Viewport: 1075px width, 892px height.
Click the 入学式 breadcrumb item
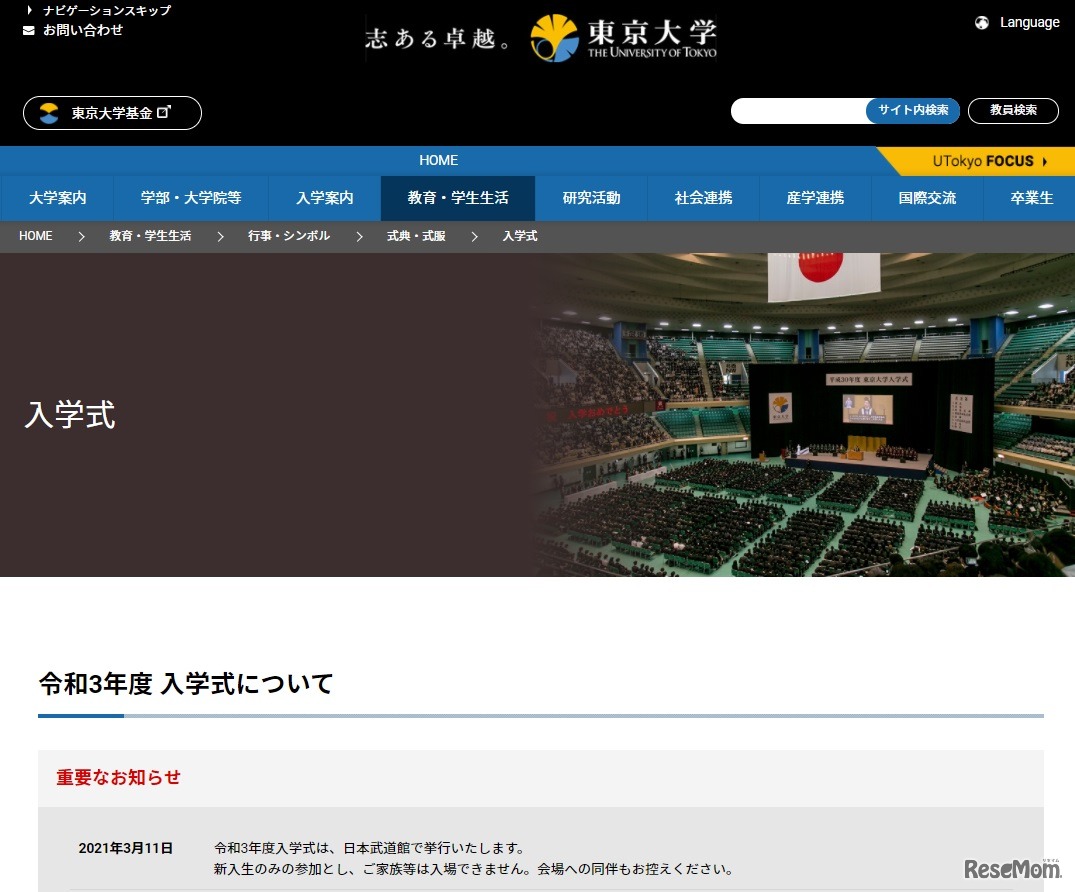(x=520, y=236)
